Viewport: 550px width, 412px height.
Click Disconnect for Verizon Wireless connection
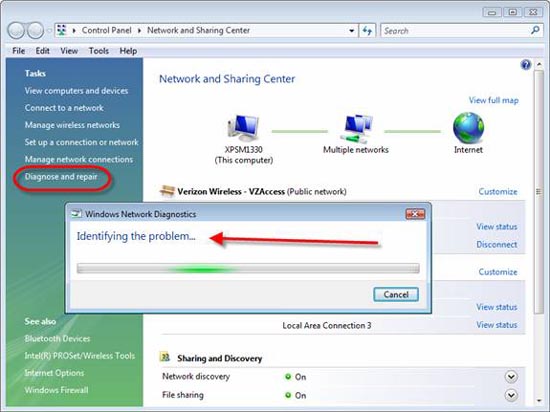point(496,244)
